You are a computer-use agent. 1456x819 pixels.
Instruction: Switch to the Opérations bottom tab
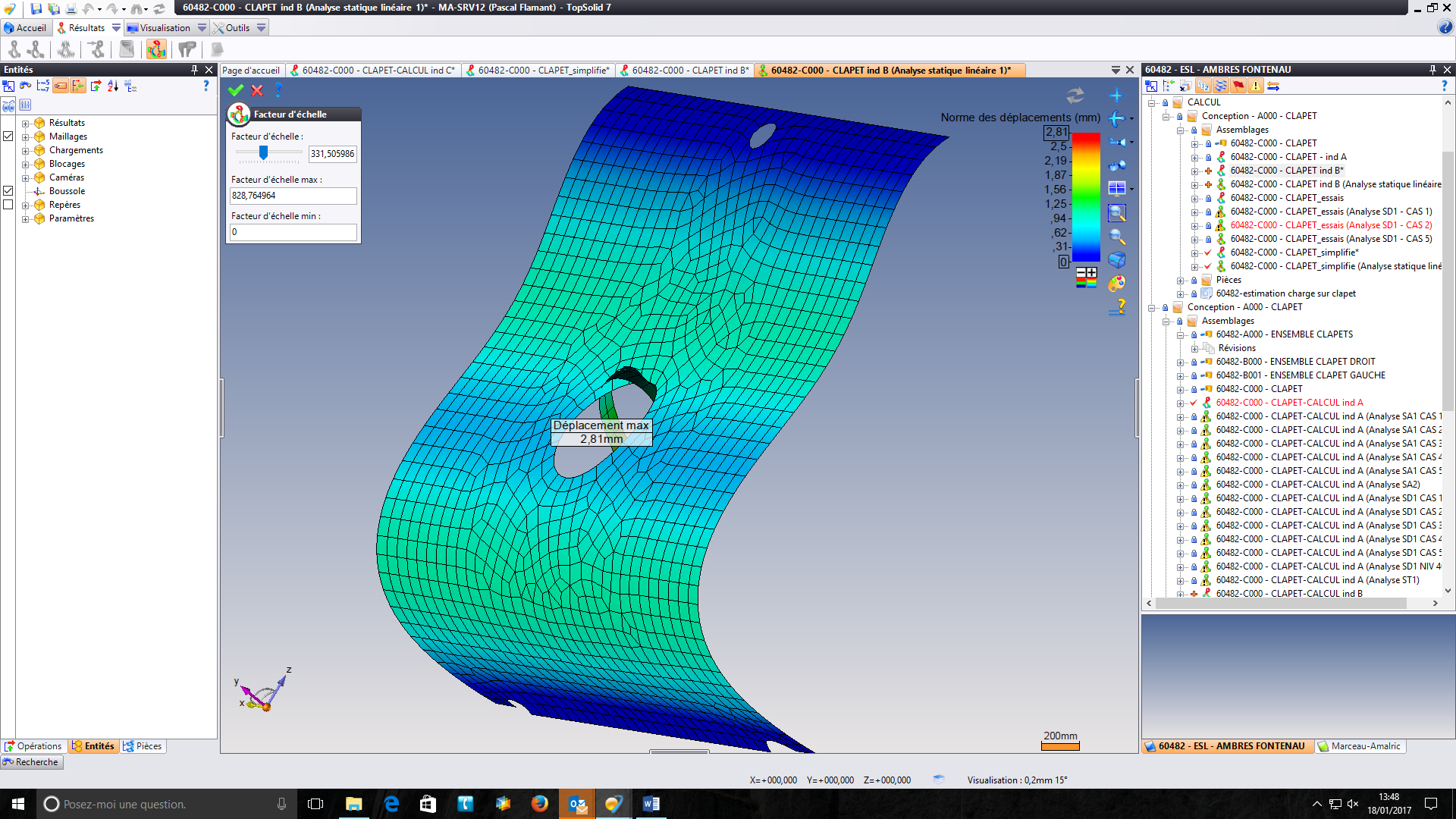(33, 746)
